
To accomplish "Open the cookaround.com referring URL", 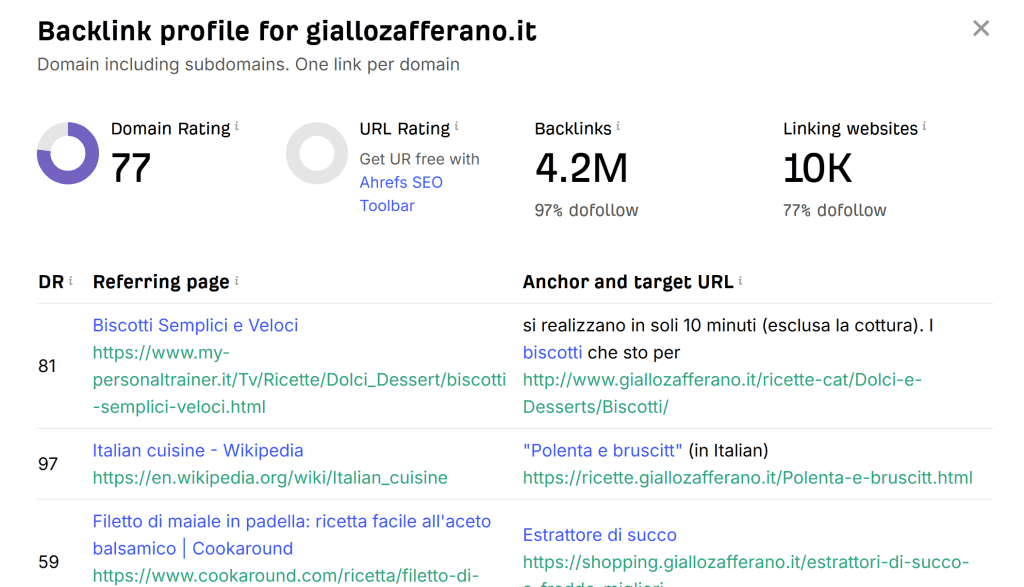I will coord(285,576).
